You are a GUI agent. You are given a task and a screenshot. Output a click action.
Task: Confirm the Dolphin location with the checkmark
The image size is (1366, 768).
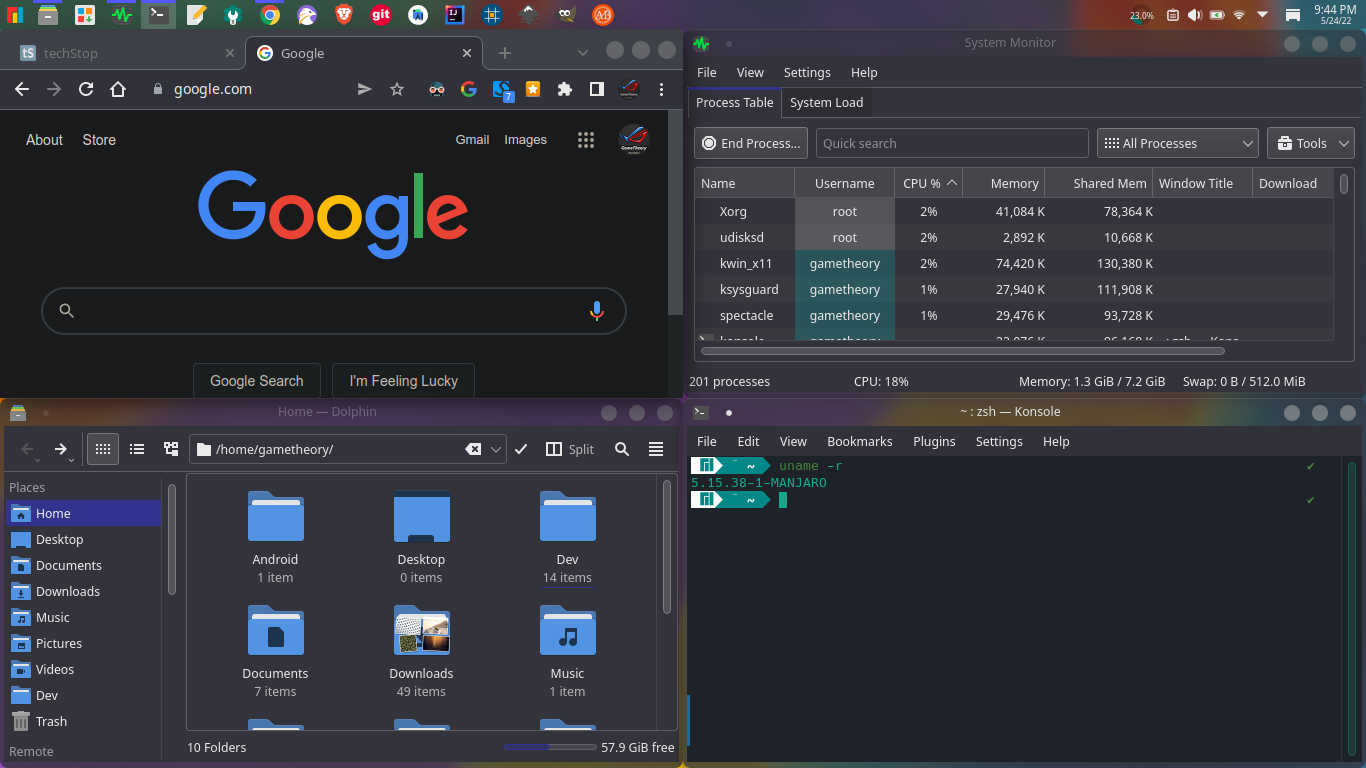pos(521,449)
